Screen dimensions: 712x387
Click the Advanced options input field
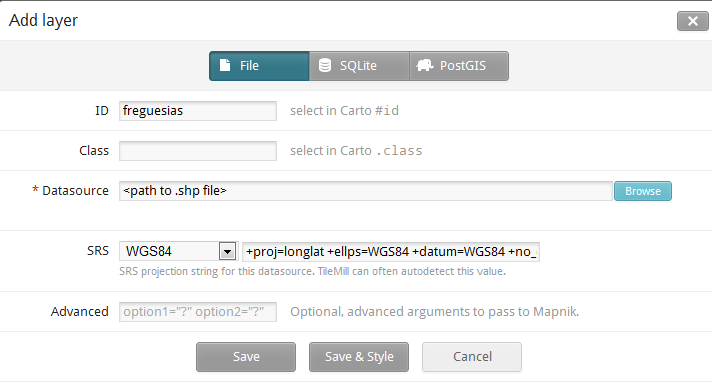pyautogui.click(x=198, y=312)
